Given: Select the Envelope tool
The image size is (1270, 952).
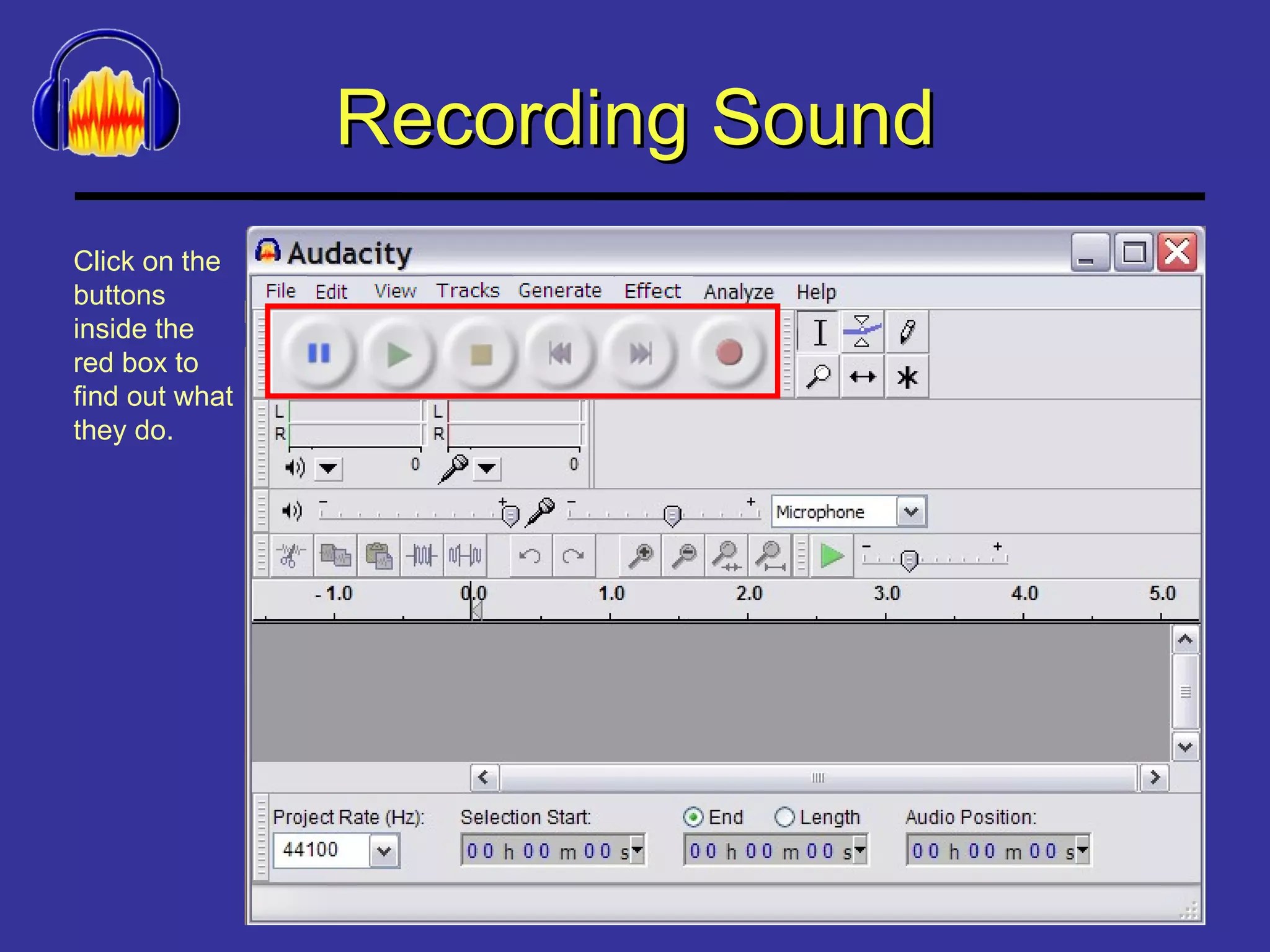Looking at the screenshot, I should (x=862, y=332).
